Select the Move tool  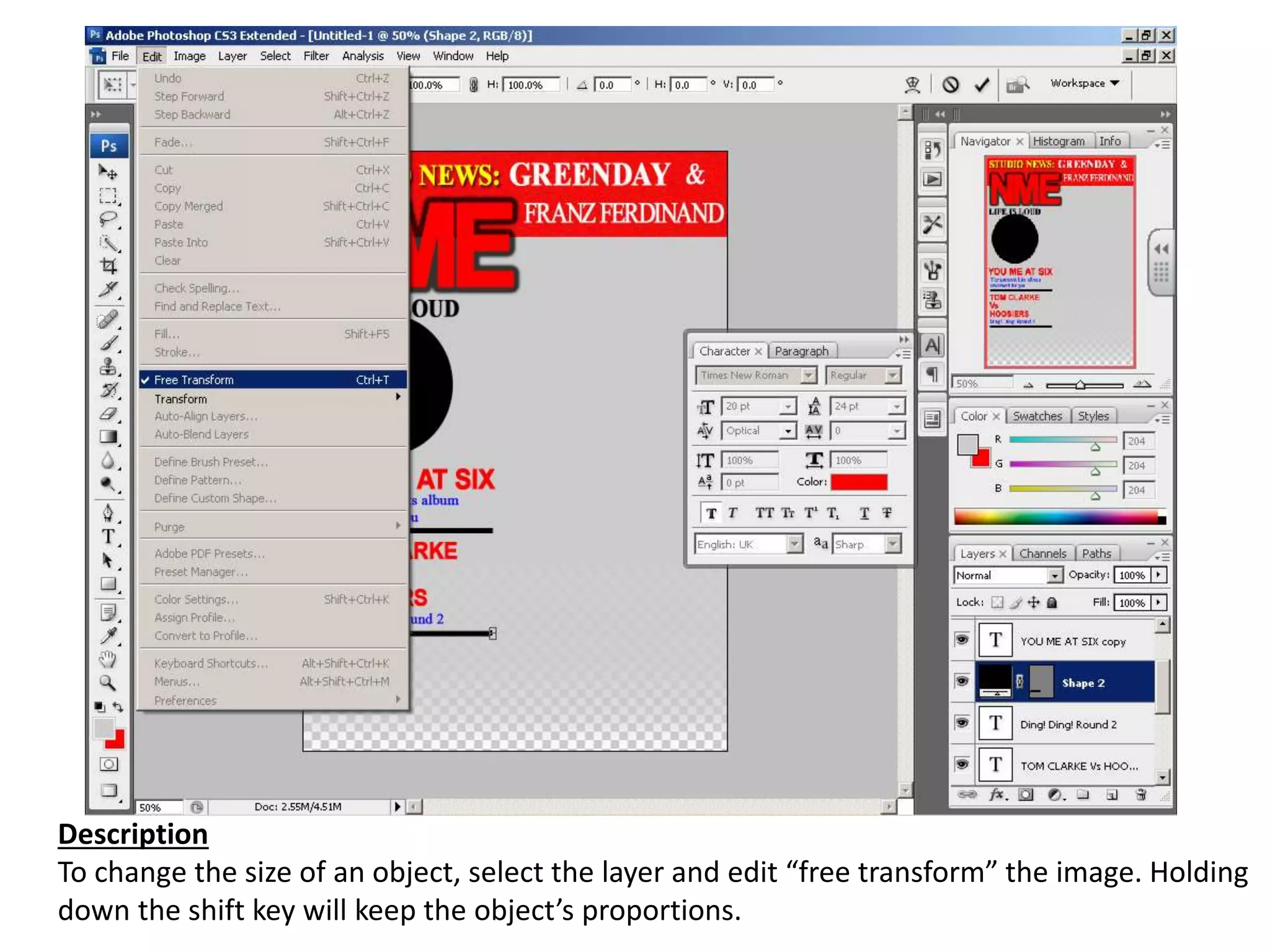point(108,172)
